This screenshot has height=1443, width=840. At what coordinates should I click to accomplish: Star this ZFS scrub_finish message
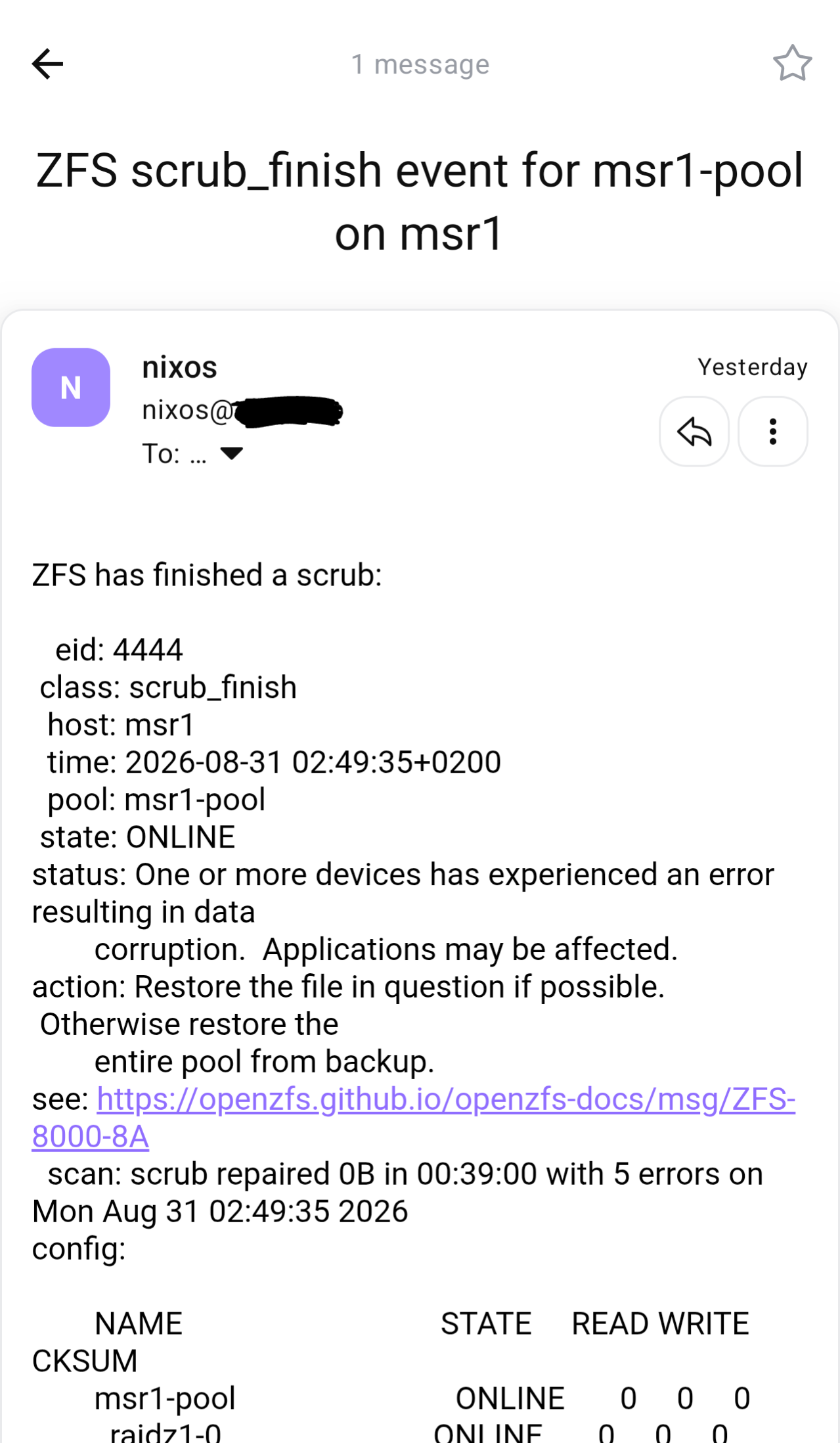(x=792, y=64)
